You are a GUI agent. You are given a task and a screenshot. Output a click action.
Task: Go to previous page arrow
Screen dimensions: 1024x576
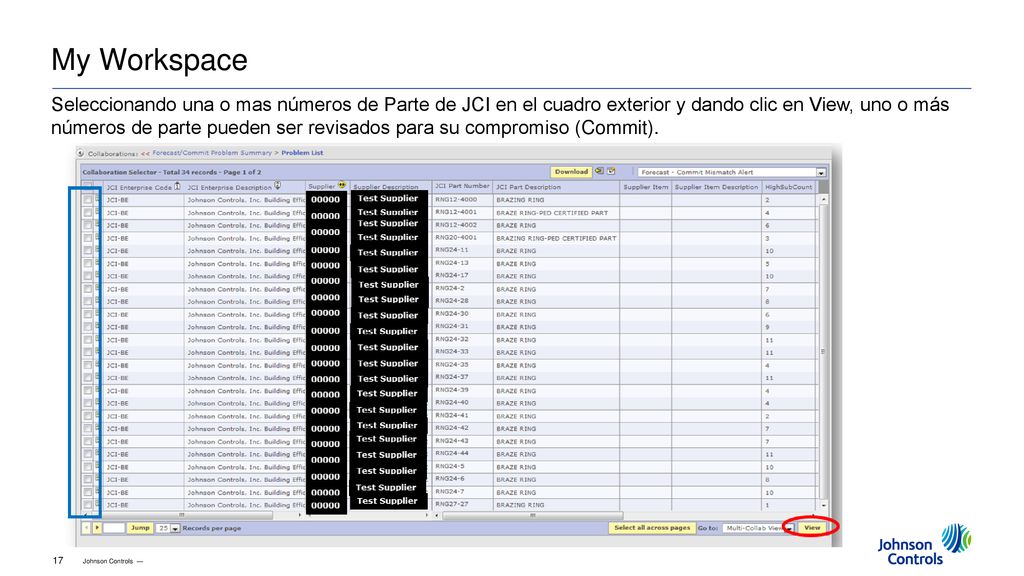pyautogui.click(x=86, y=528)
